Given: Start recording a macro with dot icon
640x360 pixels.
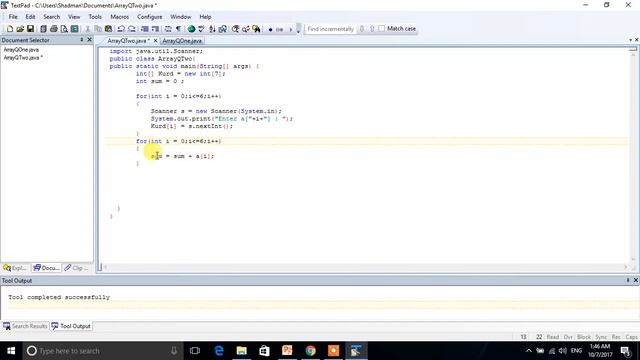Looking at the screenshot, I should (270, 29).
